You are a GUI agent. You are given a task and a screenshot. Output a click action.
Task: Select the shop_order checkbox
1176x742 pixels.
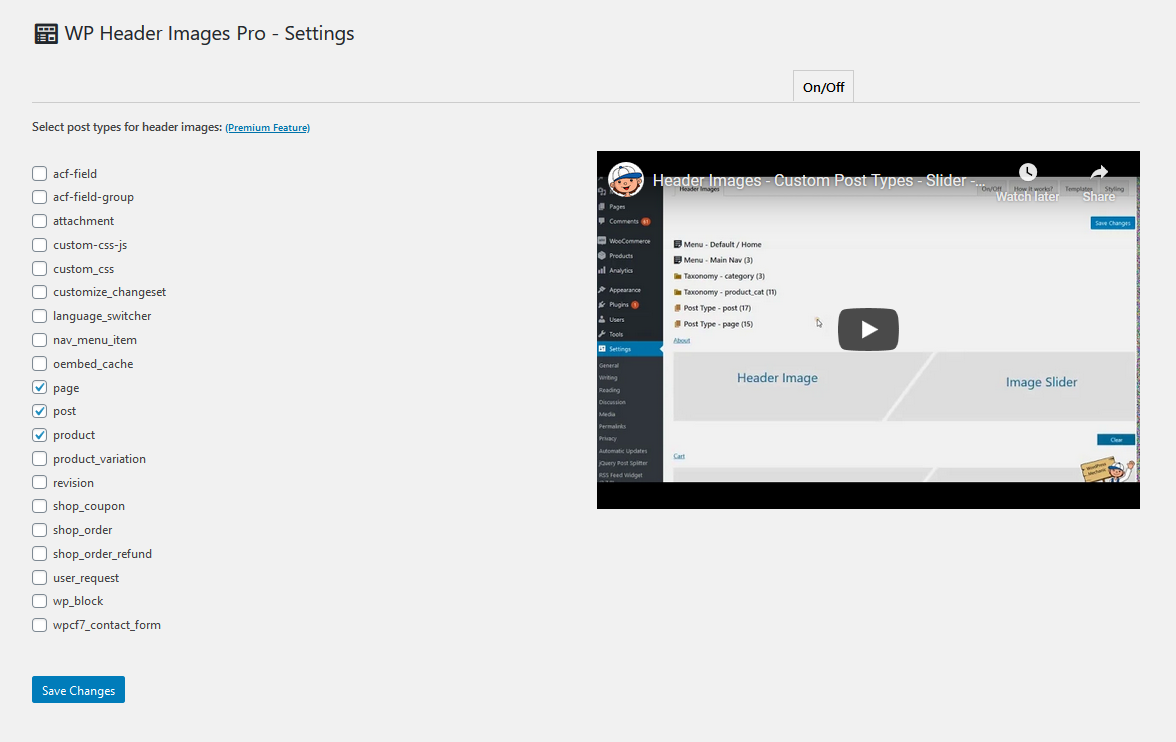click(40, 530)
